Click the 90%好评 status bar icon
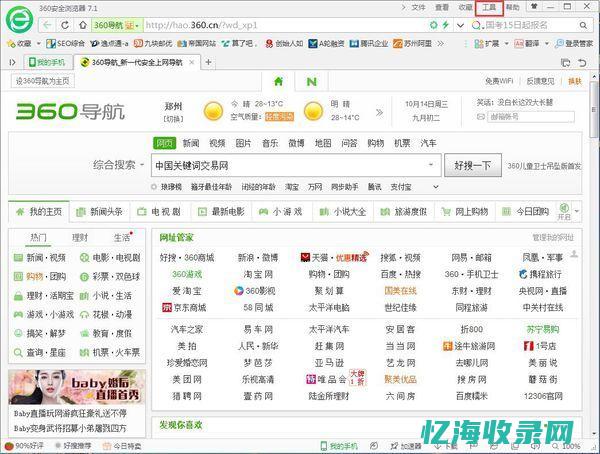600x454 pixels. point(24,446)
